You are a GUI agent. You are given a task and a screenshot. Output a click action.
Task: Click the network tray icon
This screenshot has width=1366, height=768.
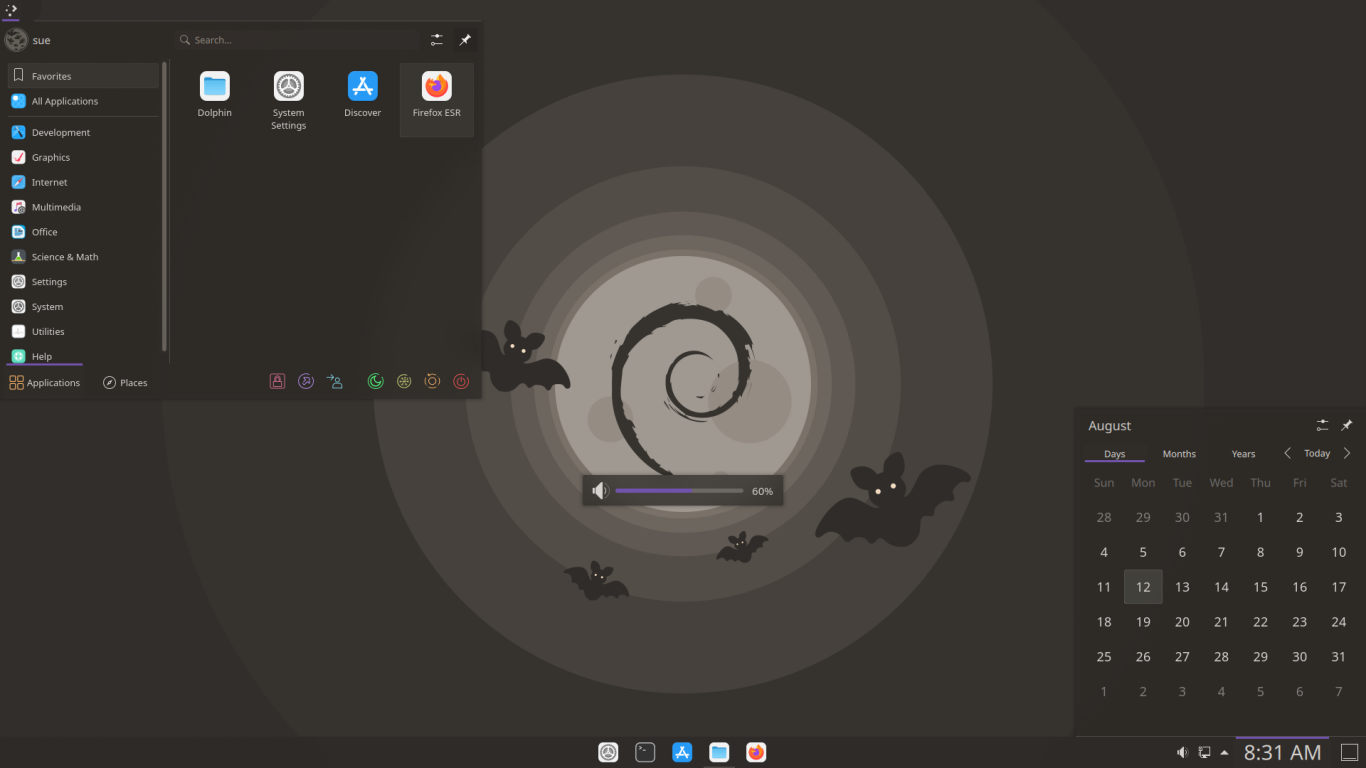[1204, 752]
